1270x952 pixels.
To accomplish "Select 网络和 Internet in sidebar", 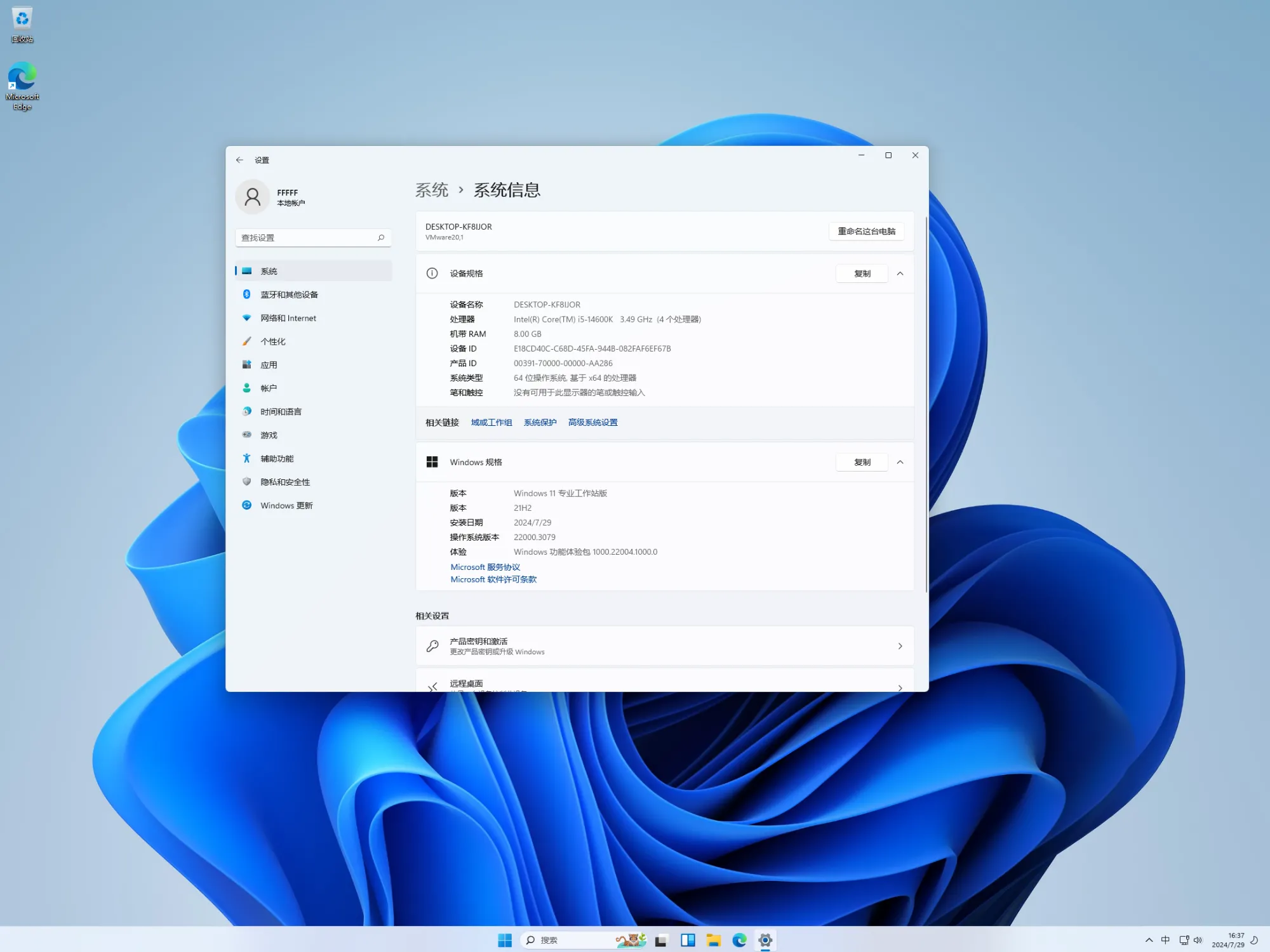I will pyautogui.click(x=288, y=317).
